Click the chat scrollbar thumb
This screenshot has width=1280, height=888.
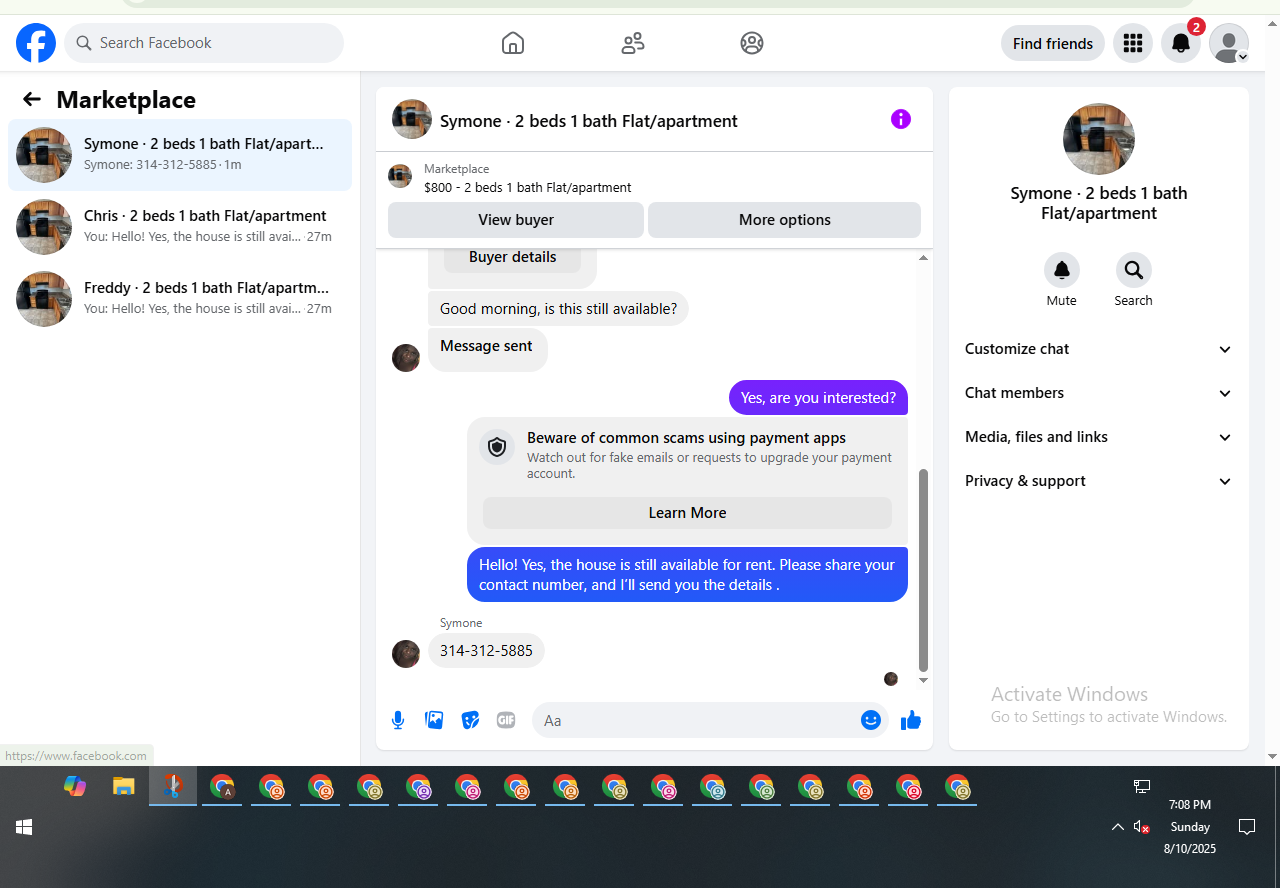point(923,570)
